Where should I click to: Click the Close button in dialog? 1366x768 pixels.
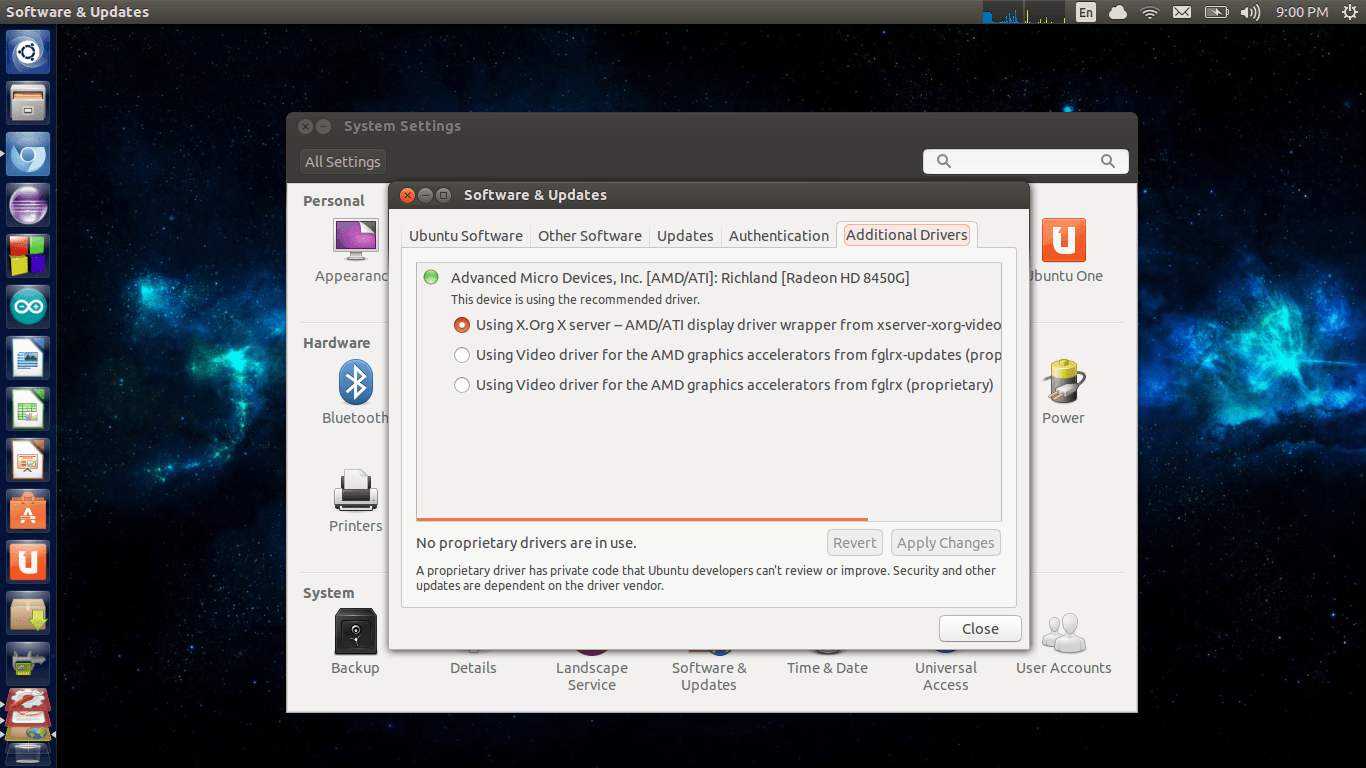click(980, 629)
